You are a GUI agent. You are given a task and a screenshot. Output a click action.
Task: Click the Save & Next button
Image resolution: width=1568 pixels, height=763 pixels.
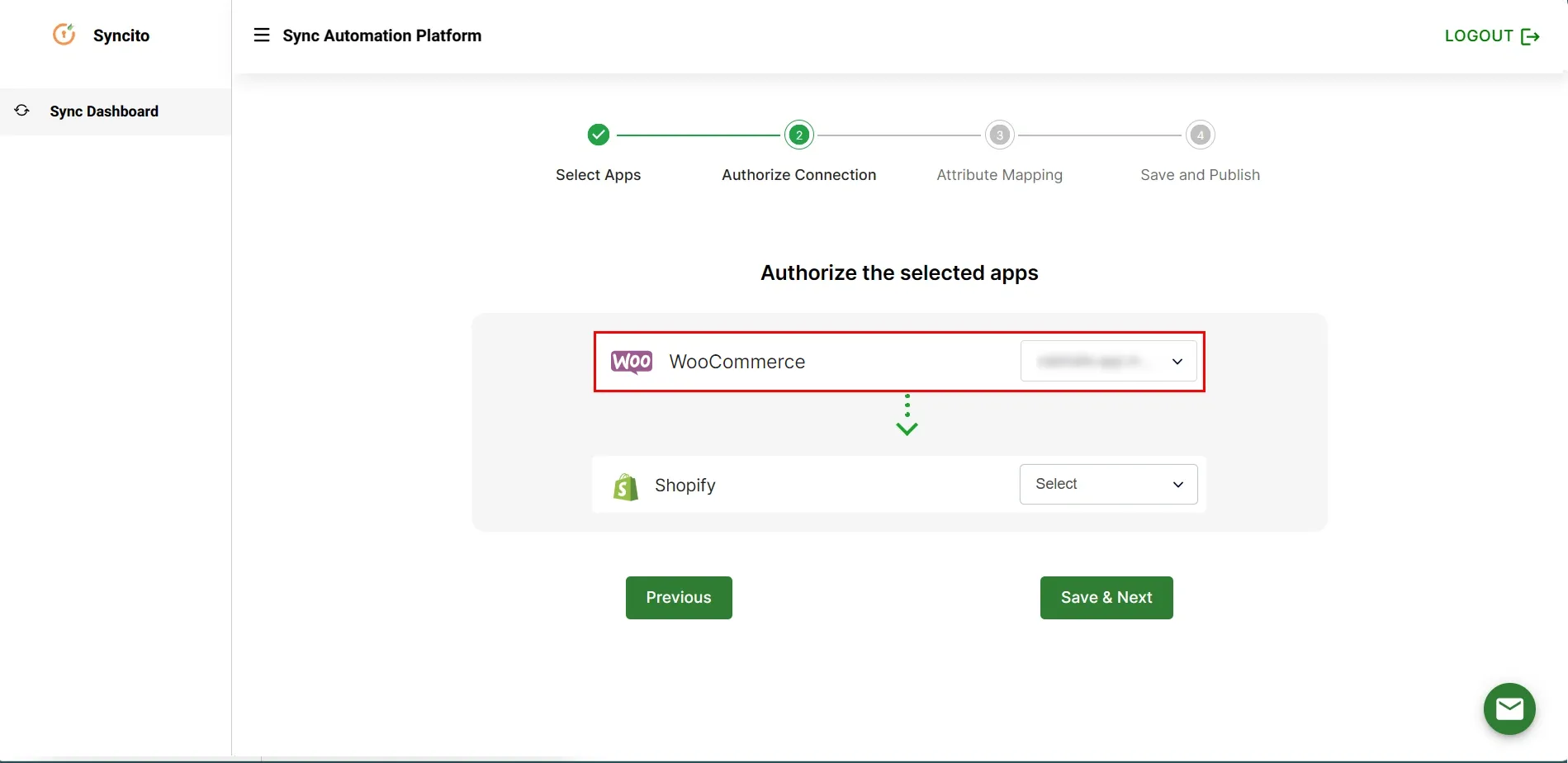[1106, 597]
